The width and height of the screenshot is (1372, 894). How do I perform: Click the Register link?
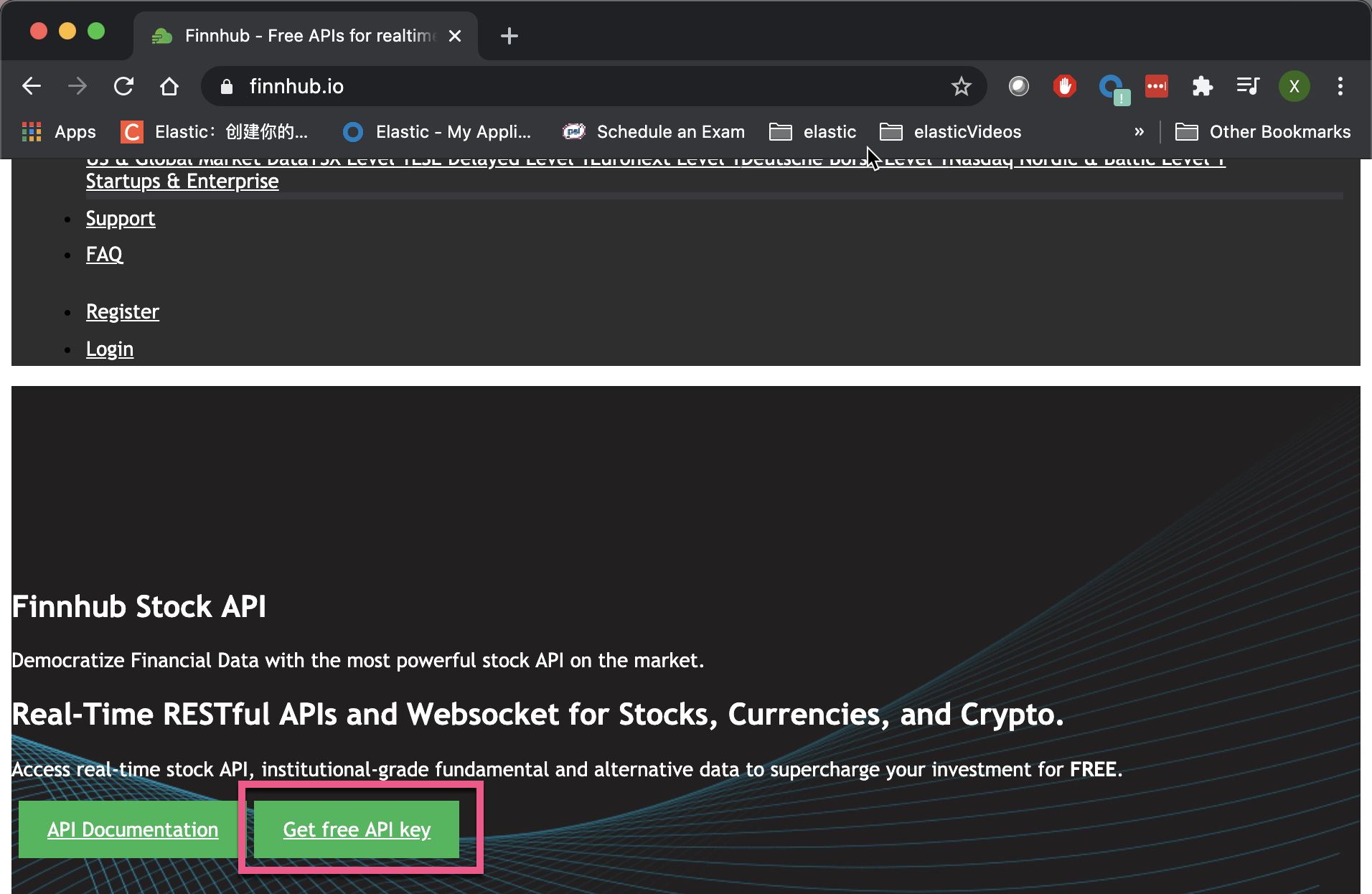pyautogui.click(x=122, y=311)
